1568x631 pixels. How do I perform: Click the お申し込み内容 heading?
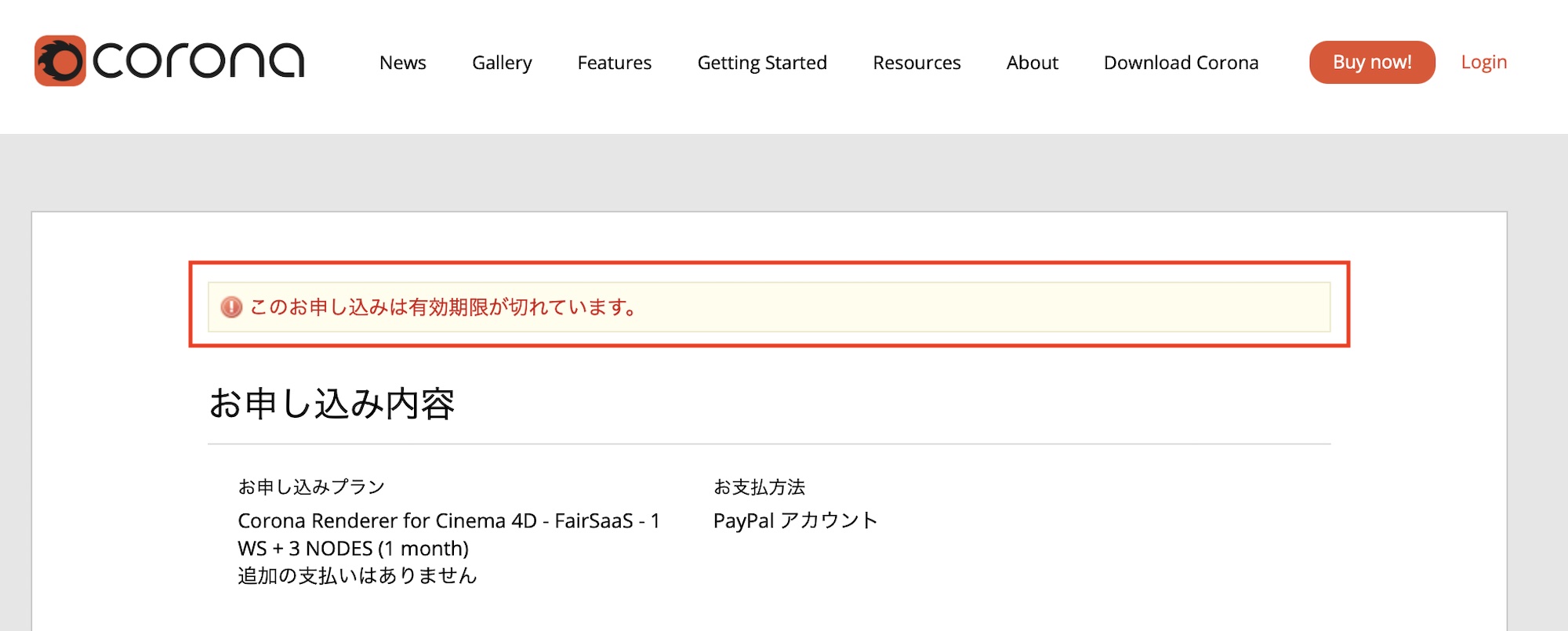[x=332, y=404]
